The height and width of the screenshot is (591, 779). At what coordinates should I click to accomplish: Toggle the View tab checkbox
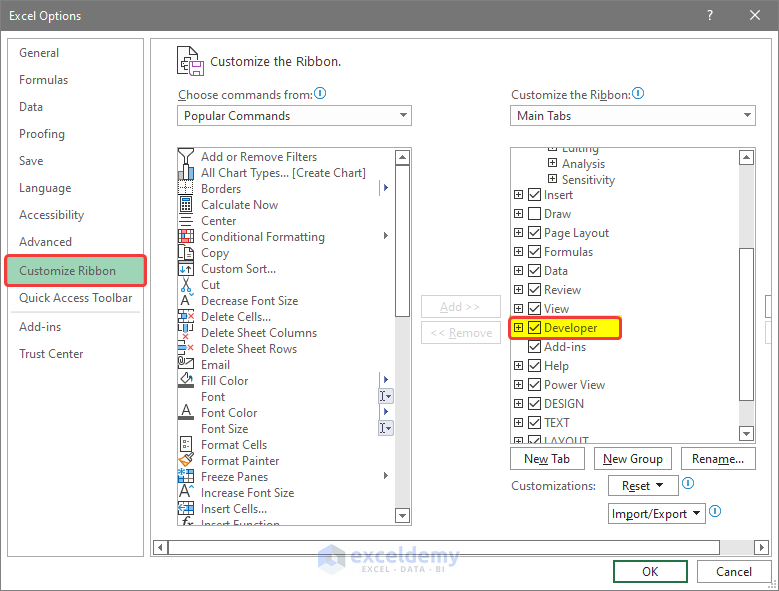click(x=535, y=308)
